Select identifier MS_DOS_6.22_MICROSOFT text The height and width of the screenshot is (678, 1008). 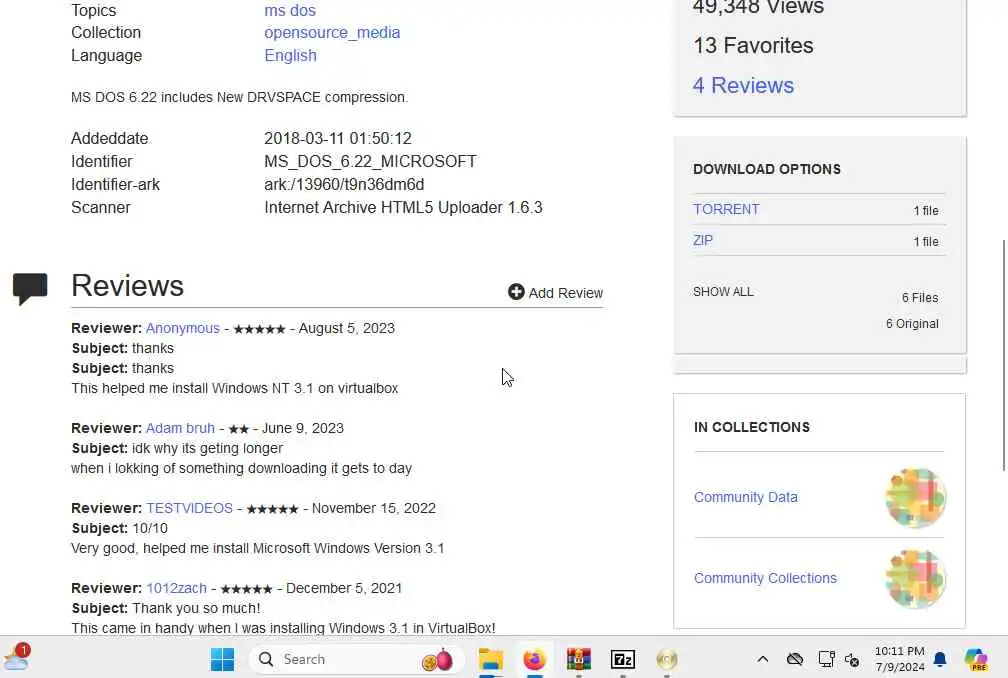[x=370, y=161]
